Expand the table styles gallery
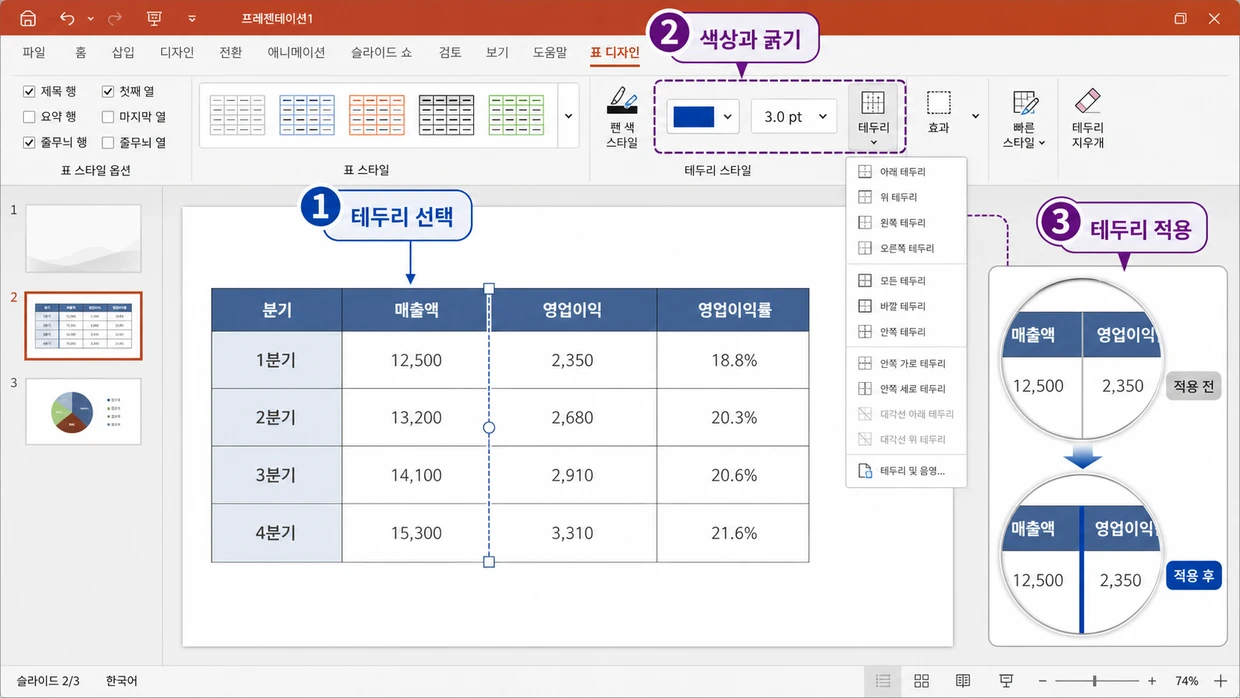 (569, 116)
